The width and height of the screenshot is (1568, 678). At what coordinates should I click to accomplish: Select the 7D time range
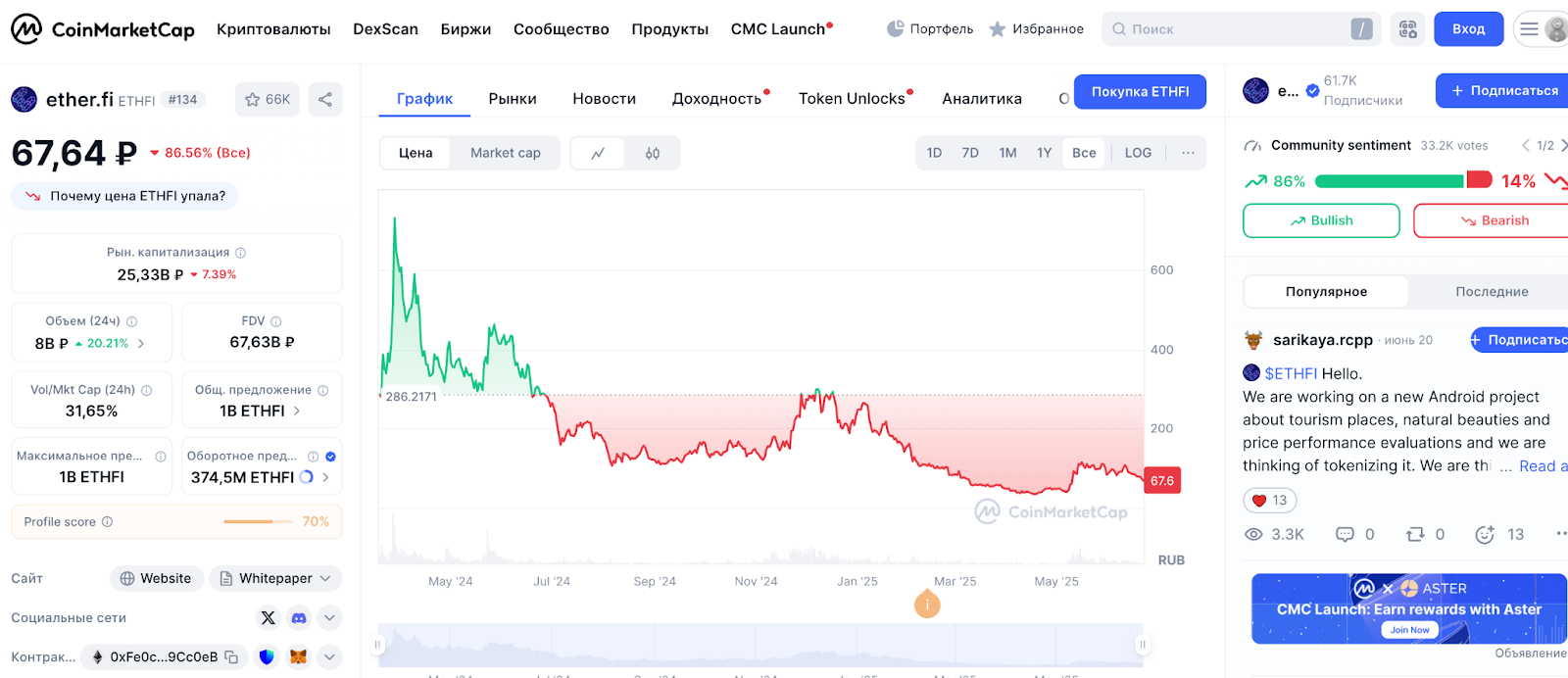coord(970,153)
